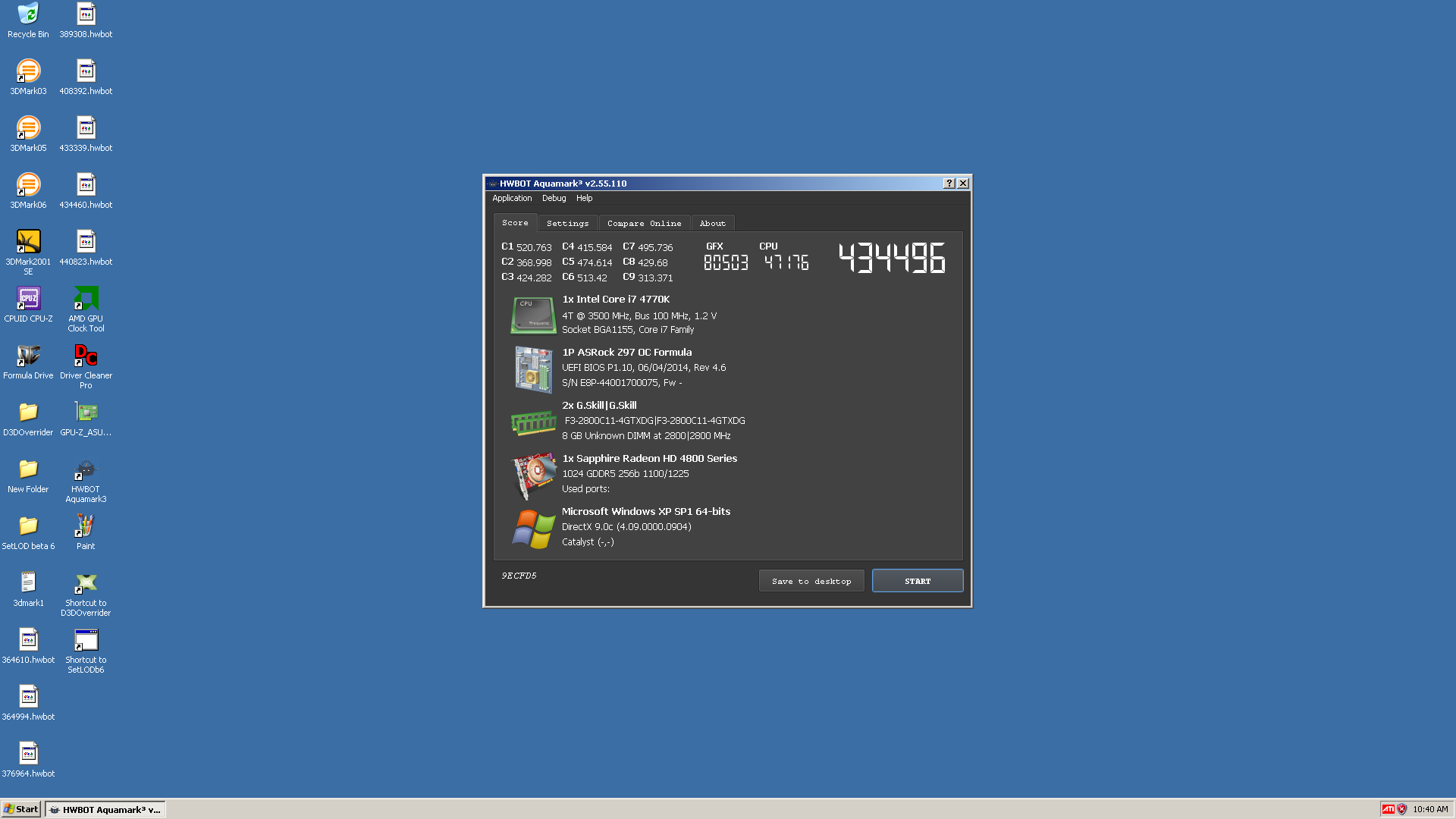The height and width of the screenshot is (819, 1456).
Task: Click the '2x G.Skill|G.Skill' heading
Action: (x=599, y=406)
